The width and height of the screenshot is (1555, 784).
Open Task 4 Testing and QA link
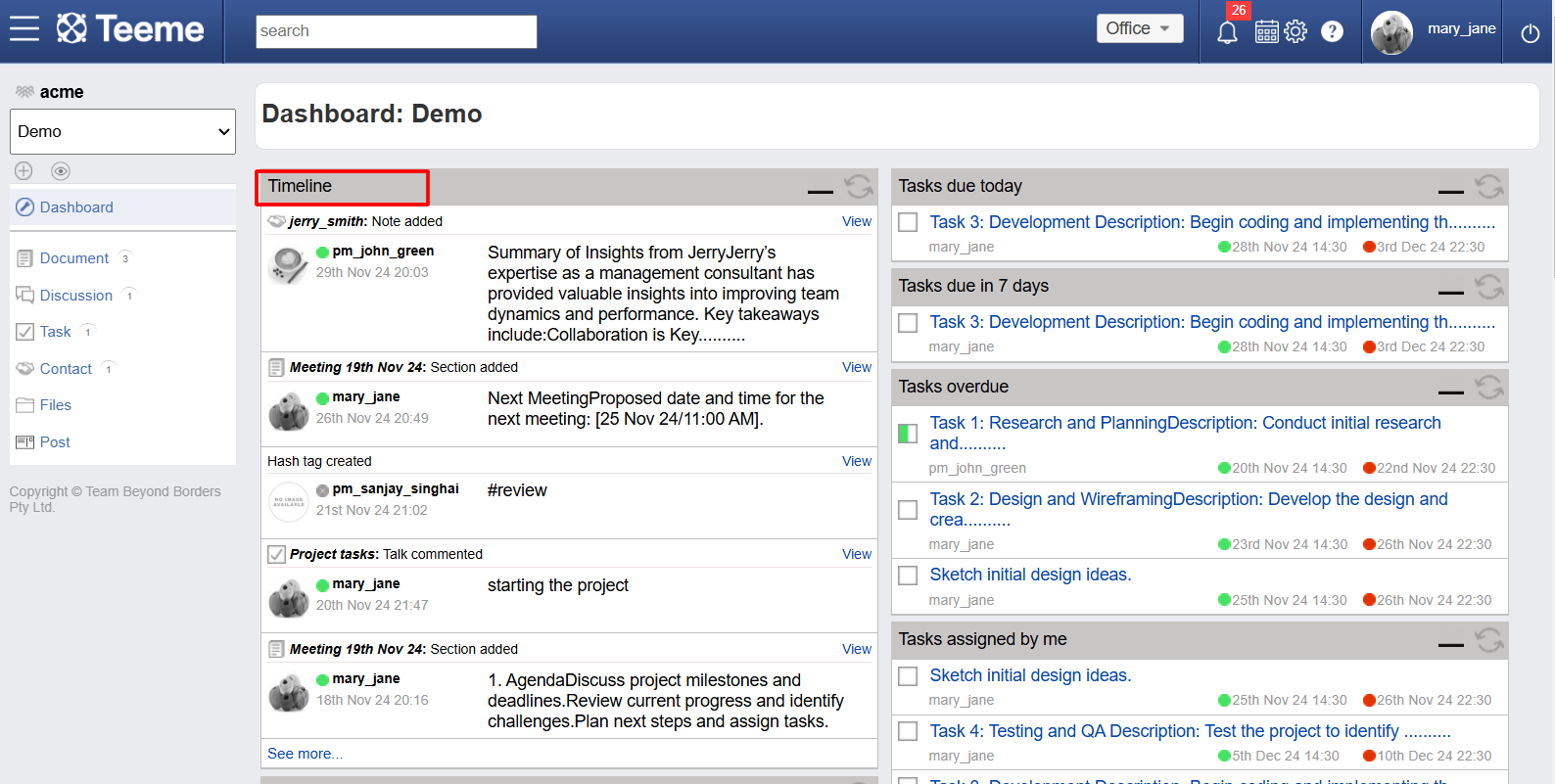1190,731
